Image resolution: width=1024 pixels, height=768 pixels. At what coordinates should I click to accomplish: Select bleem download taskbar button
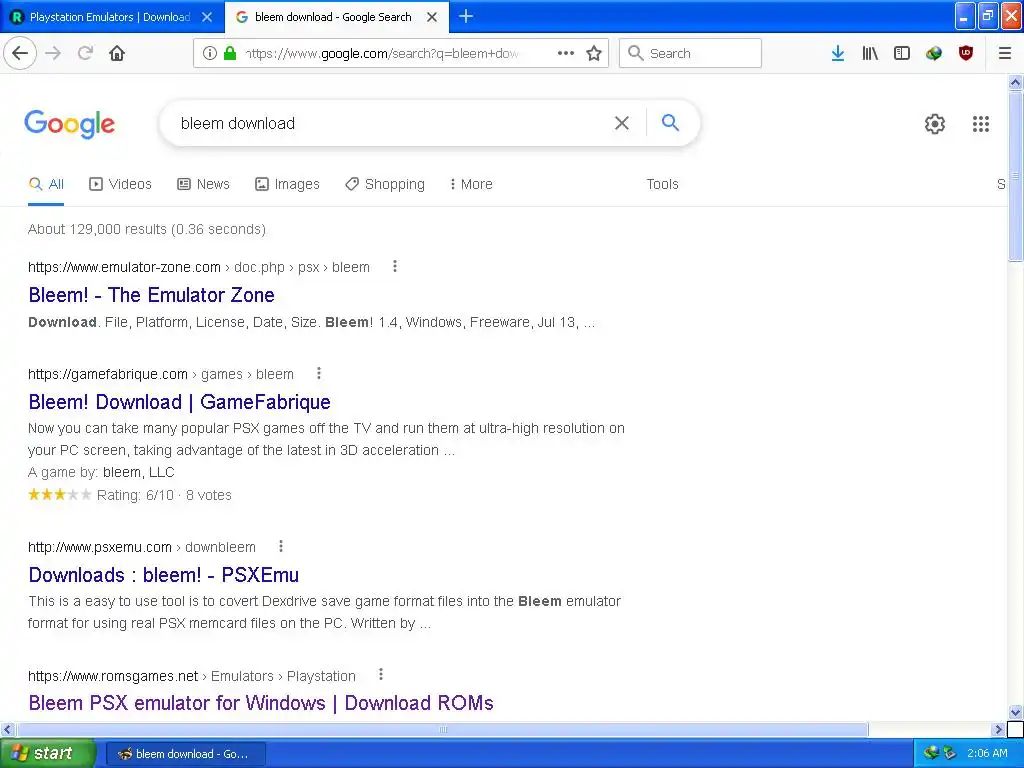coord(185,754)
